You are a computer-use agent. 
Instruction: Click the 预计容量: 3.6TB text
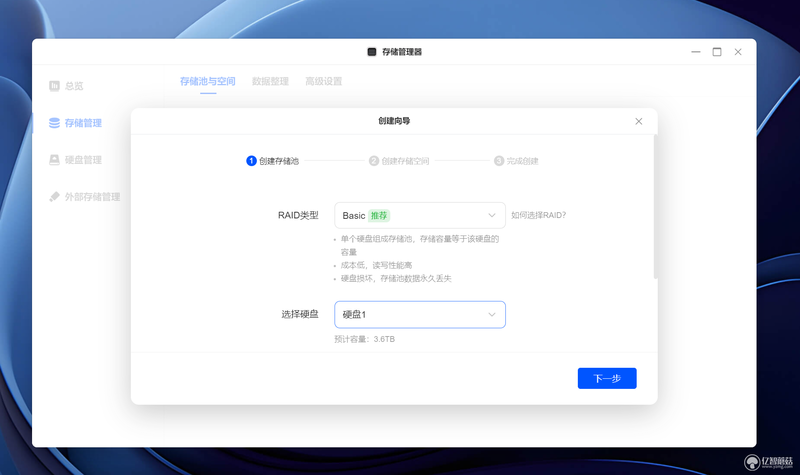364,339
